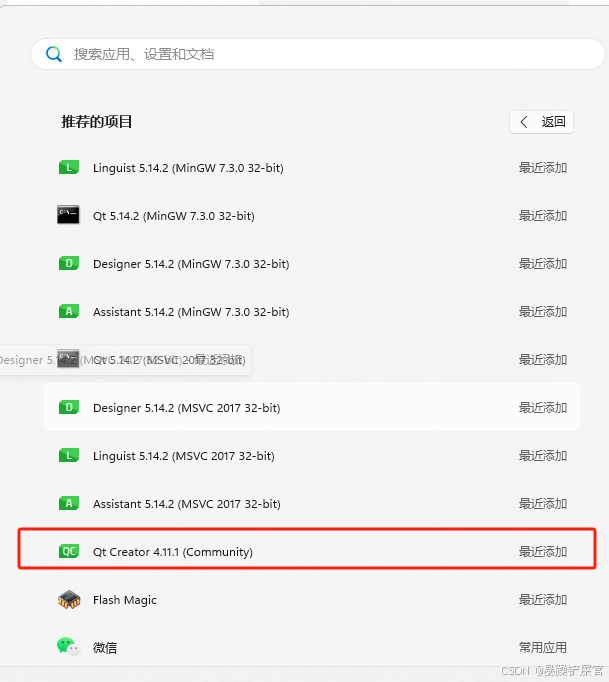
Task: Go back using the 返回 button
Action: pos(541,122)
